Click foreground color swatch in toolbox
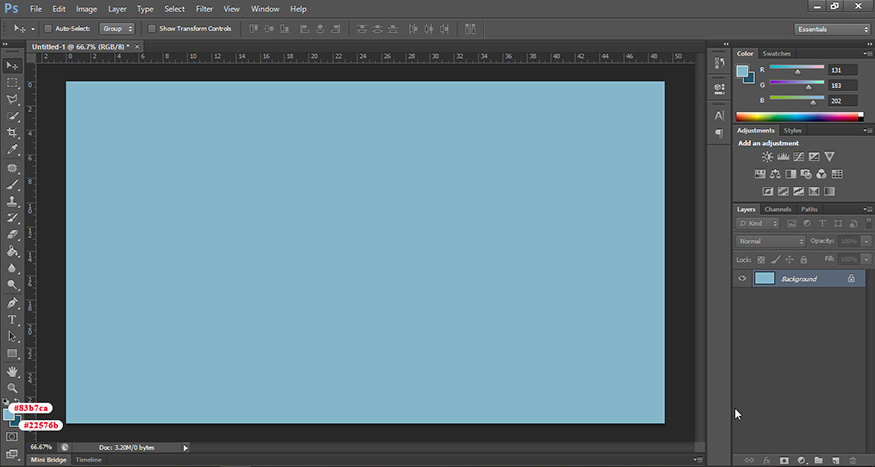Image resolution: width=875 pixels, height=467 pixels. coord(9,415)
